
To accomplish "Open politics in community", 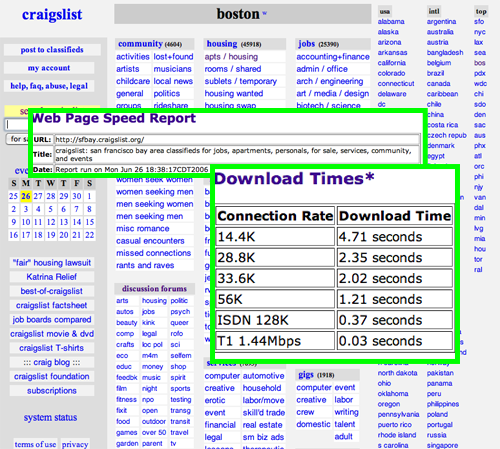I will 167,93.
